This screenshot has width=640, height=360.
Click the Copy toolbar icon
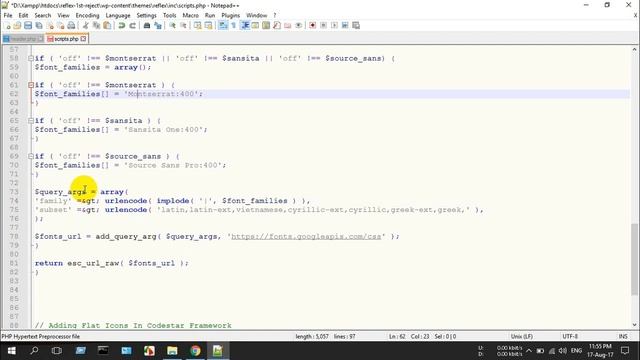pos(96,25)
